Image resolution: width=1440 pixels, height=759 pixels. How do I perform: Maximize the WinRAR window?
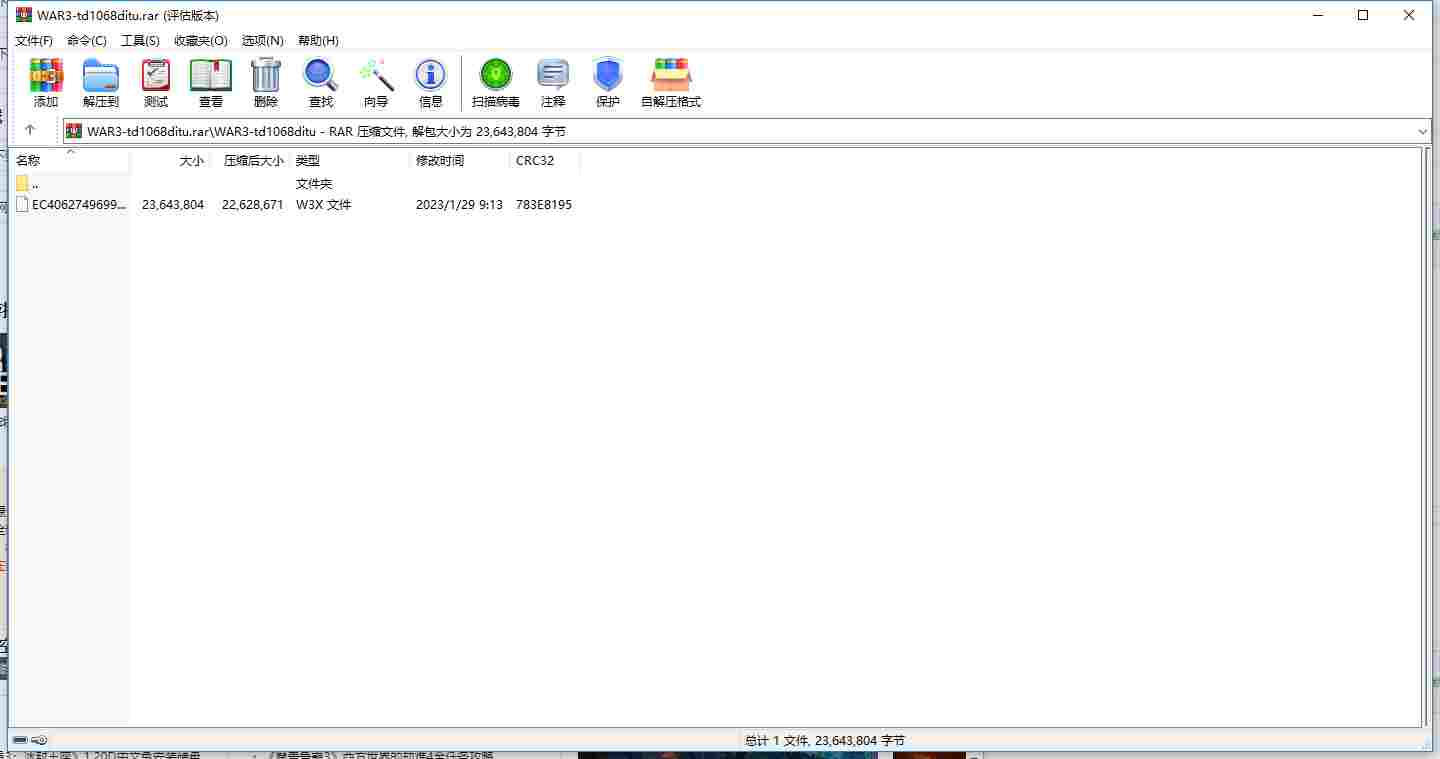click(1363, 15)
